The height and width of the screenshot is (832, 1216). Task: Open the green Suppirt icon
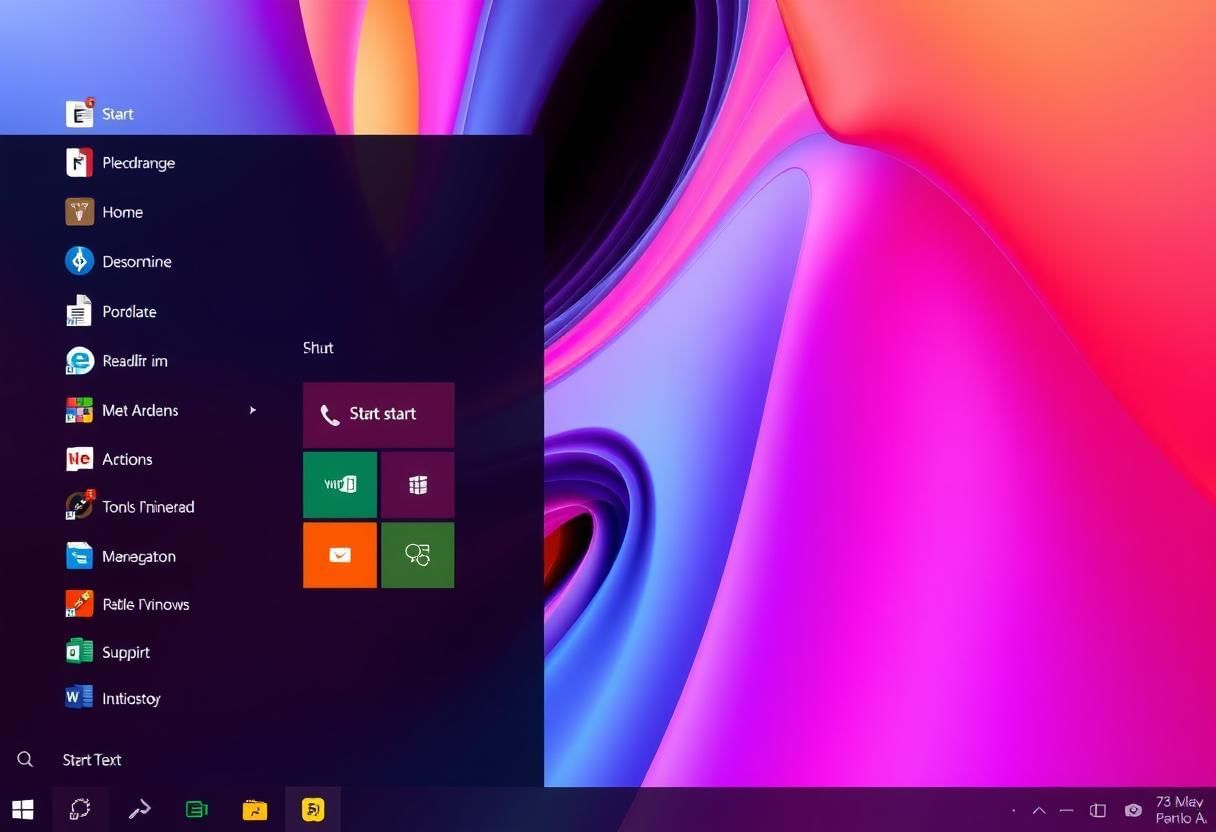[x=79, y=652]
